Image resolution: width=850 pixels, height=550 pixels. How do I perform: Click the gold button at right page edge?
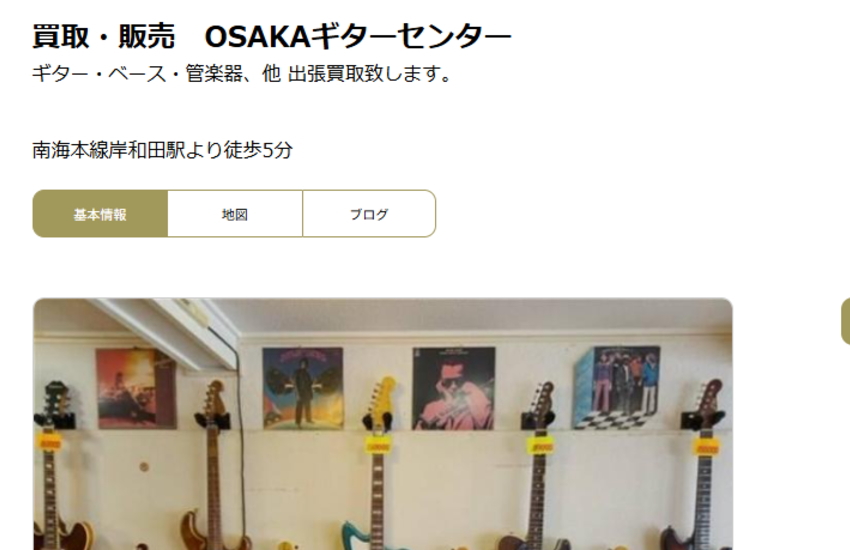click(845, 321)
